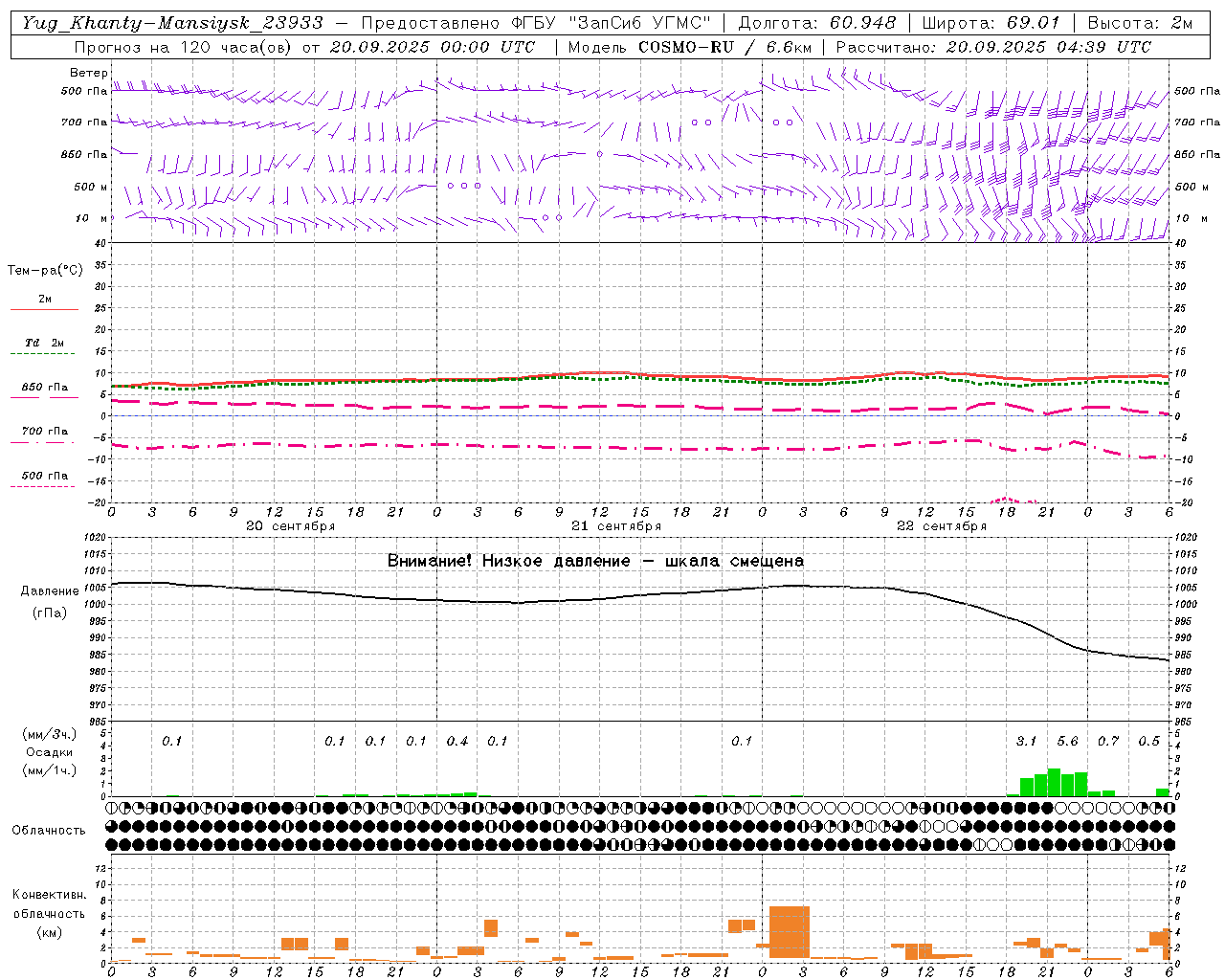Click the date label 21 сентября
The height and width of the screenshot is (980, 1225).
[616, 526]
